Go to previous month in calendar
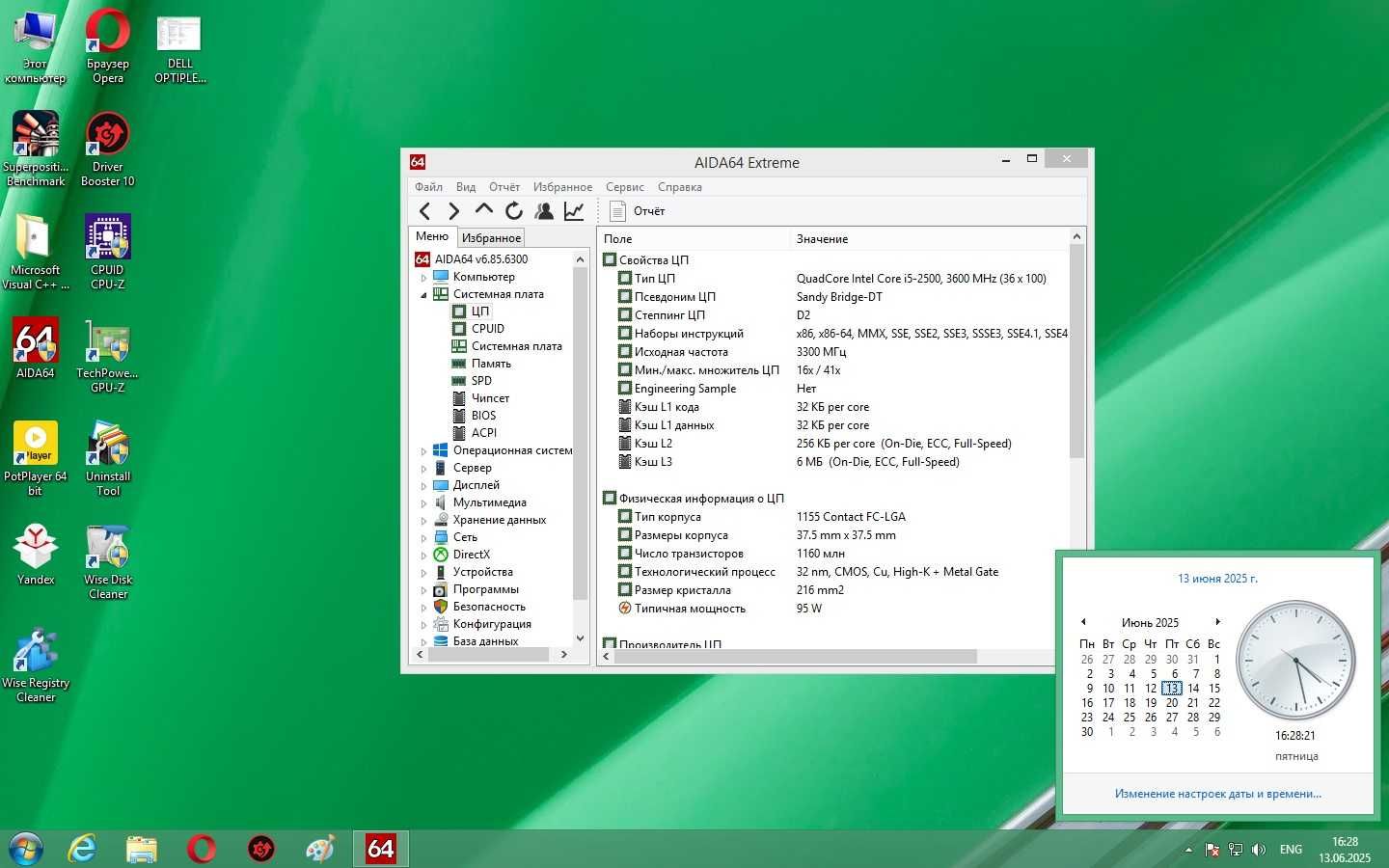The image size is (1389, 868). point(1083,622)
